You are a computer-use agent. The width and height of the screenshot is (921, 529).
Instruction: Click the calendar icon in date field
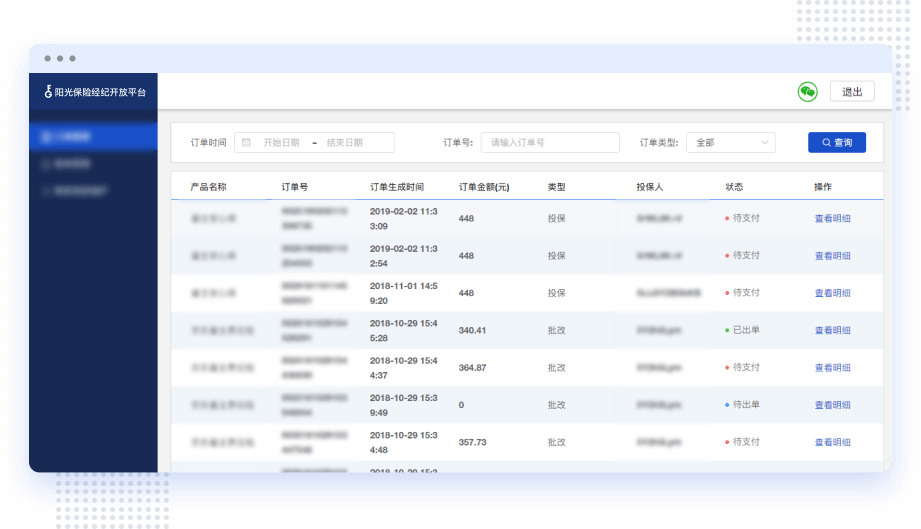[246, 143]
